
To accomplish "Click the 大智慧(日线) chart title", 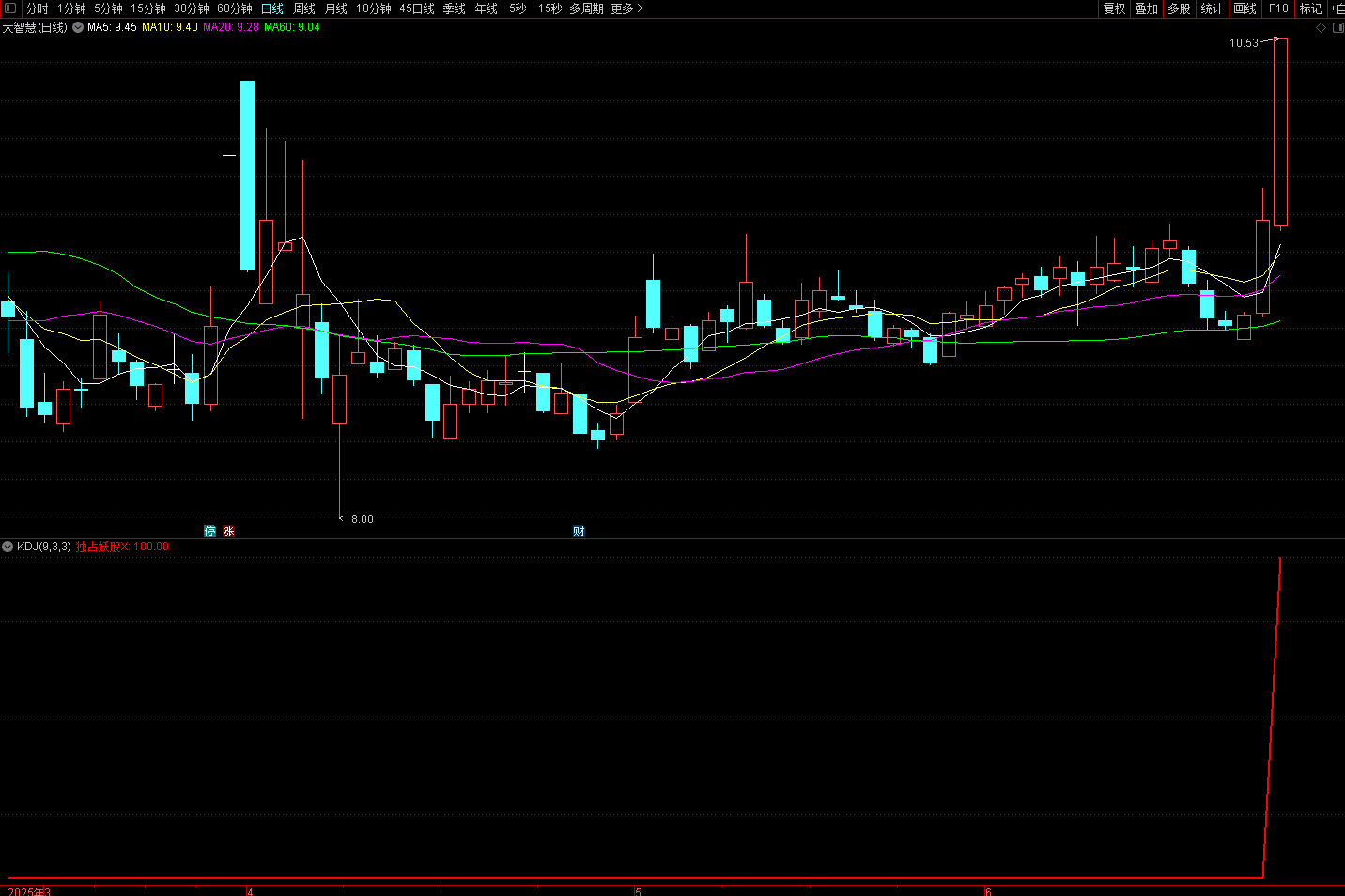I will click(35, 27).
